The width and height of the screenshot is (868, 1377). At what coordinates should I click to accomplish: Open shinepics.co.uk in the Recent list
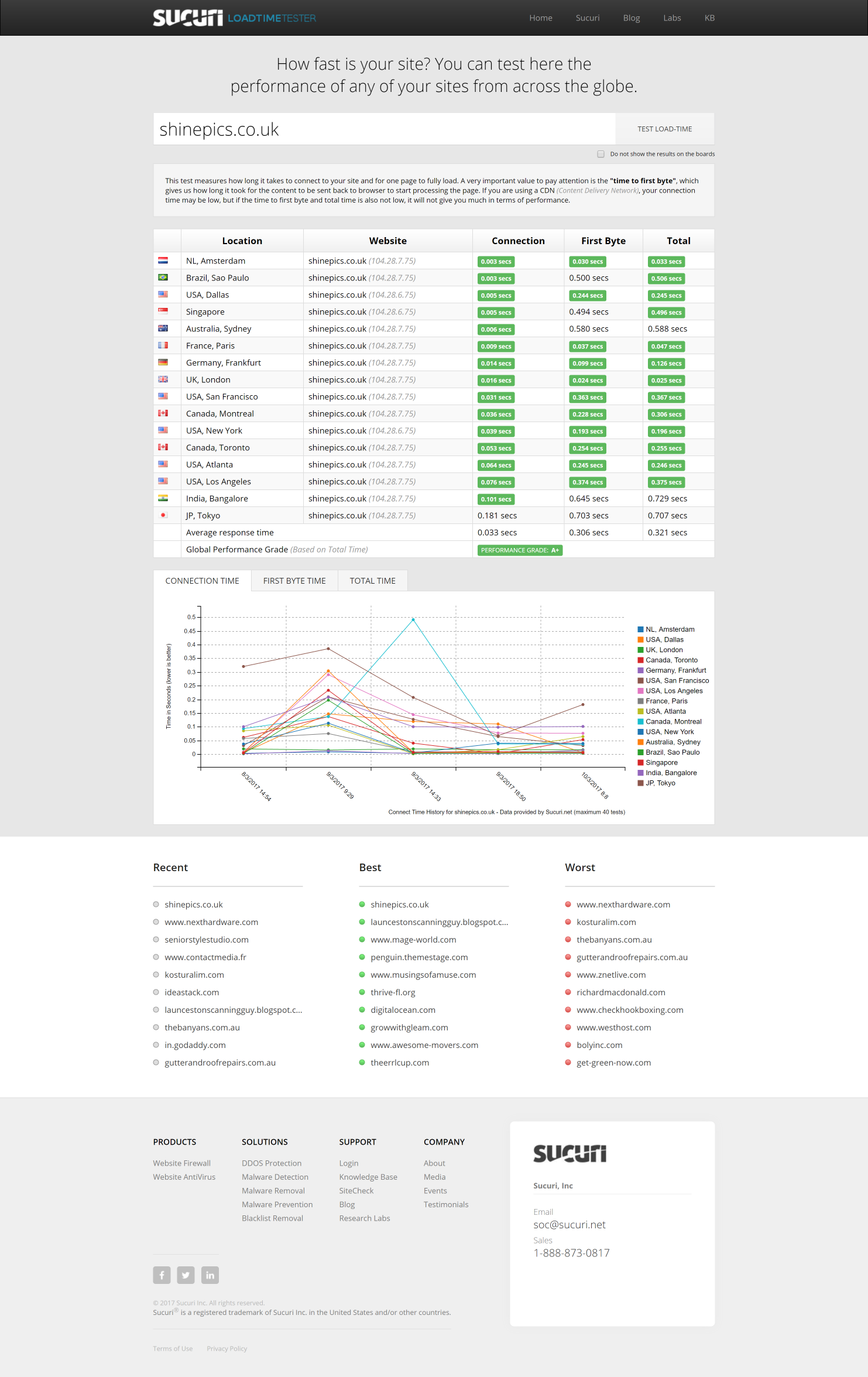pyautogui.click(x=194, y=905)
